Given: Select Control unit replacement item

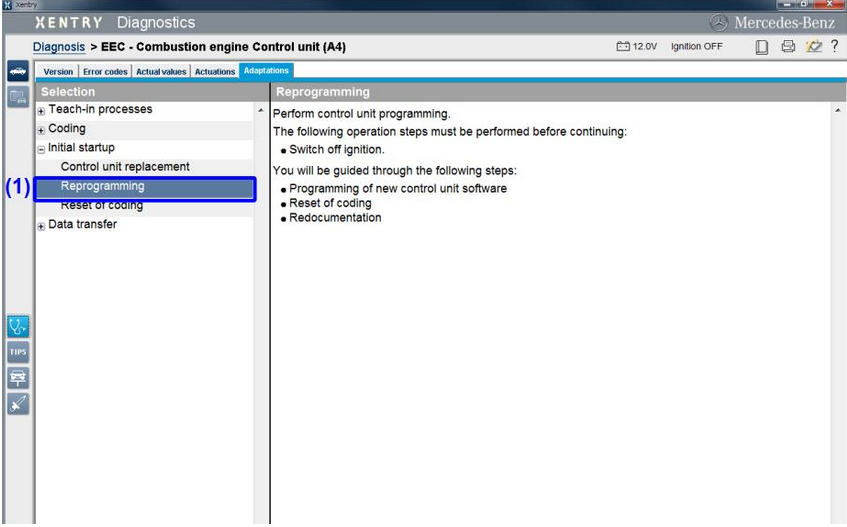Looking at the screenshot, I should coord(125,167).
